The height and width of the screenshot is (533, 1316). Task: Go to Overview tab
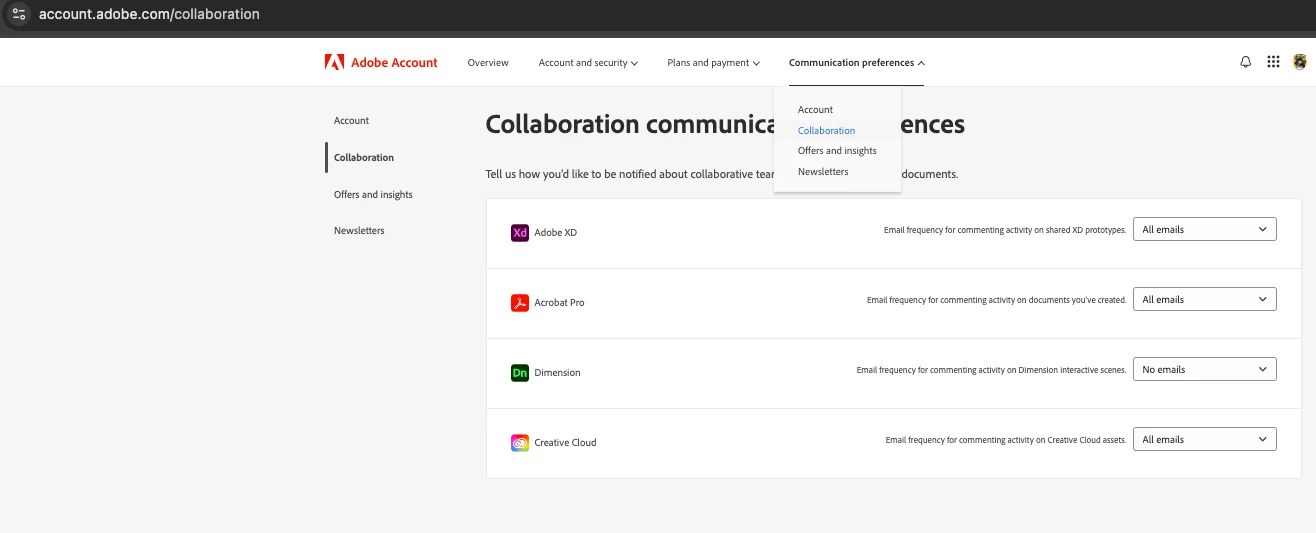488,63
